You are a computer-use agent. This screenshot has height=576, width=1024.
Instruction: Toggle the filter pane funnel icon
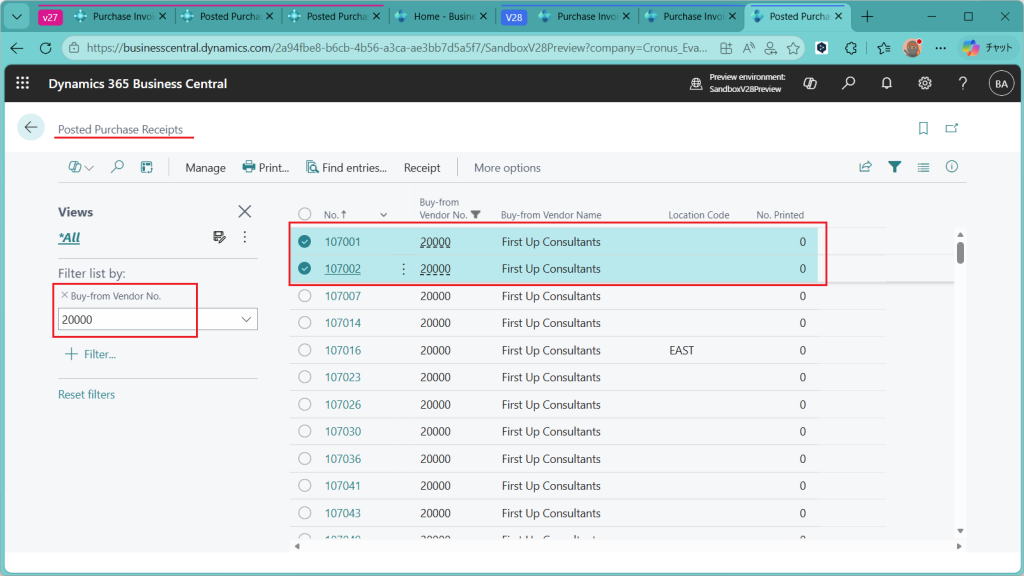[895, 168]
